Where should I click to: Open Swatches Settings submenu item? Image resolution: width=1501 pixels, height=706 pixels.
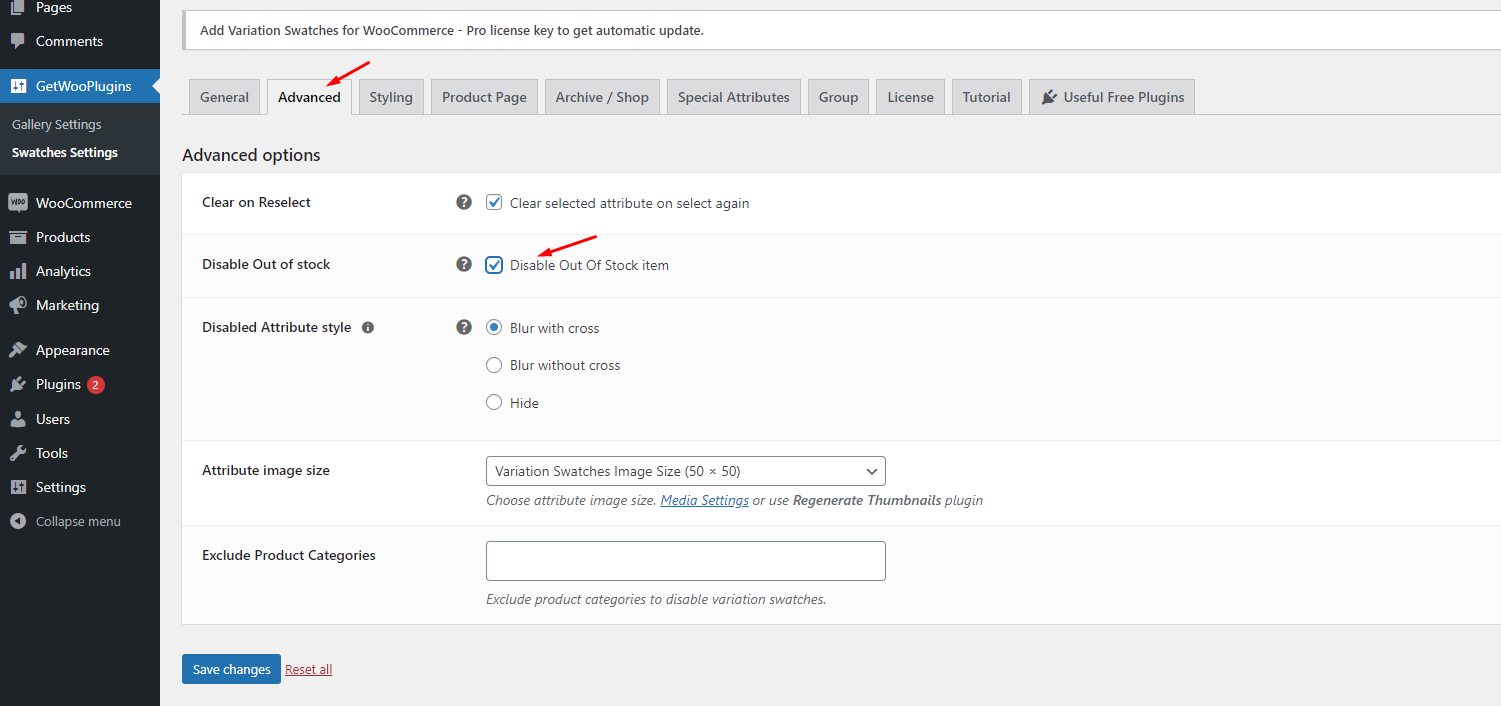click(65, 152)
